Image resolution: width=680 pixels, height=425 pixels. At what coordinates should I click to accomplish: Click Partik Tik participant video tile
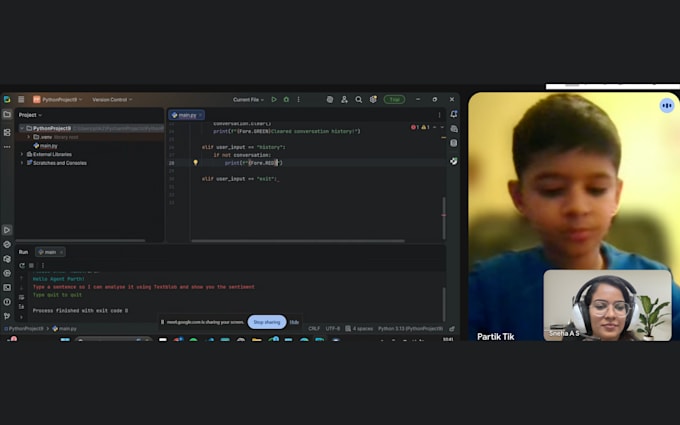coord(574,216)
